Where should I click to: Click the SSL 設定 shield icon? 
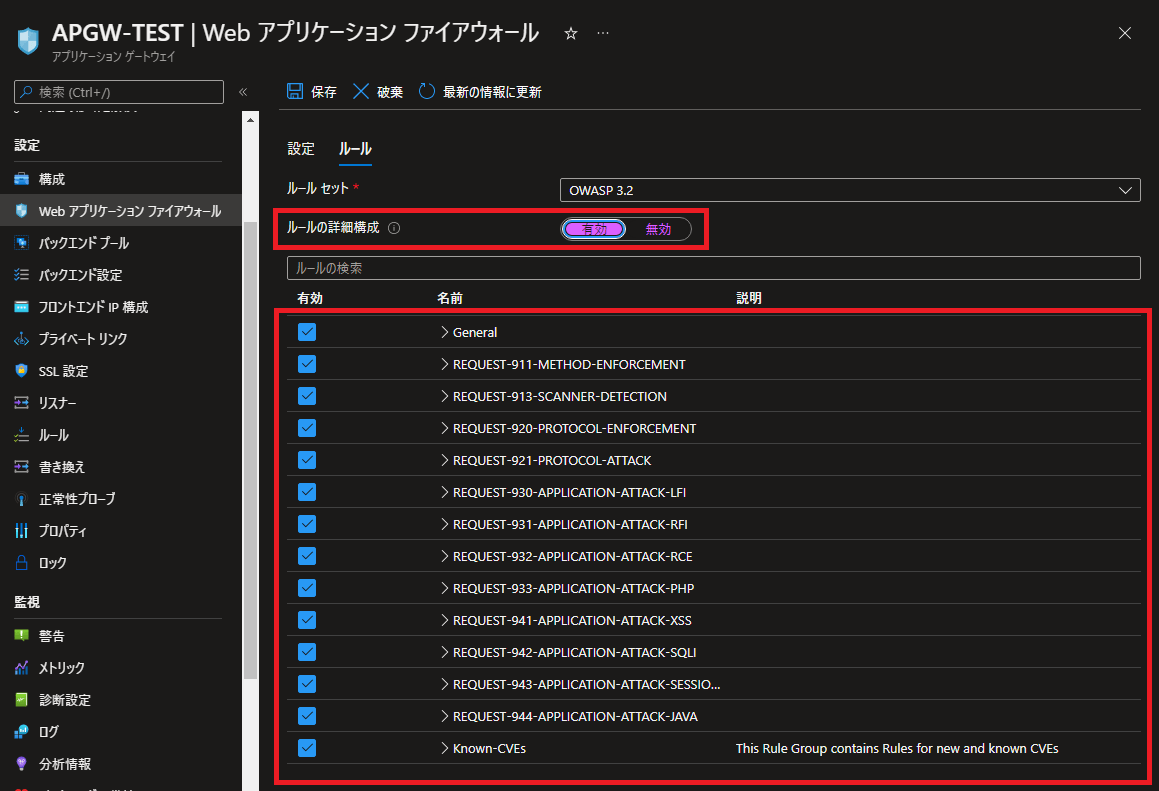coord(21,370)
